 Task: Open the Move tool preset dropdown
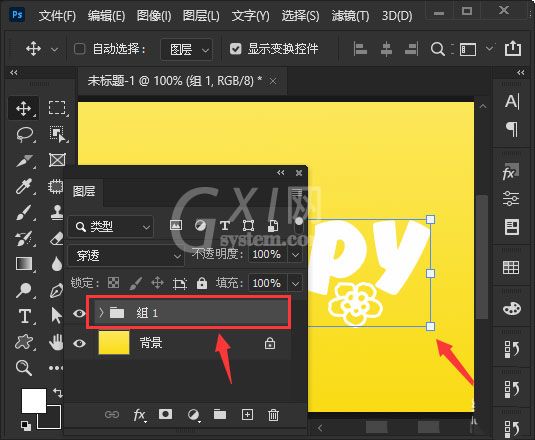tap(54, 49)
